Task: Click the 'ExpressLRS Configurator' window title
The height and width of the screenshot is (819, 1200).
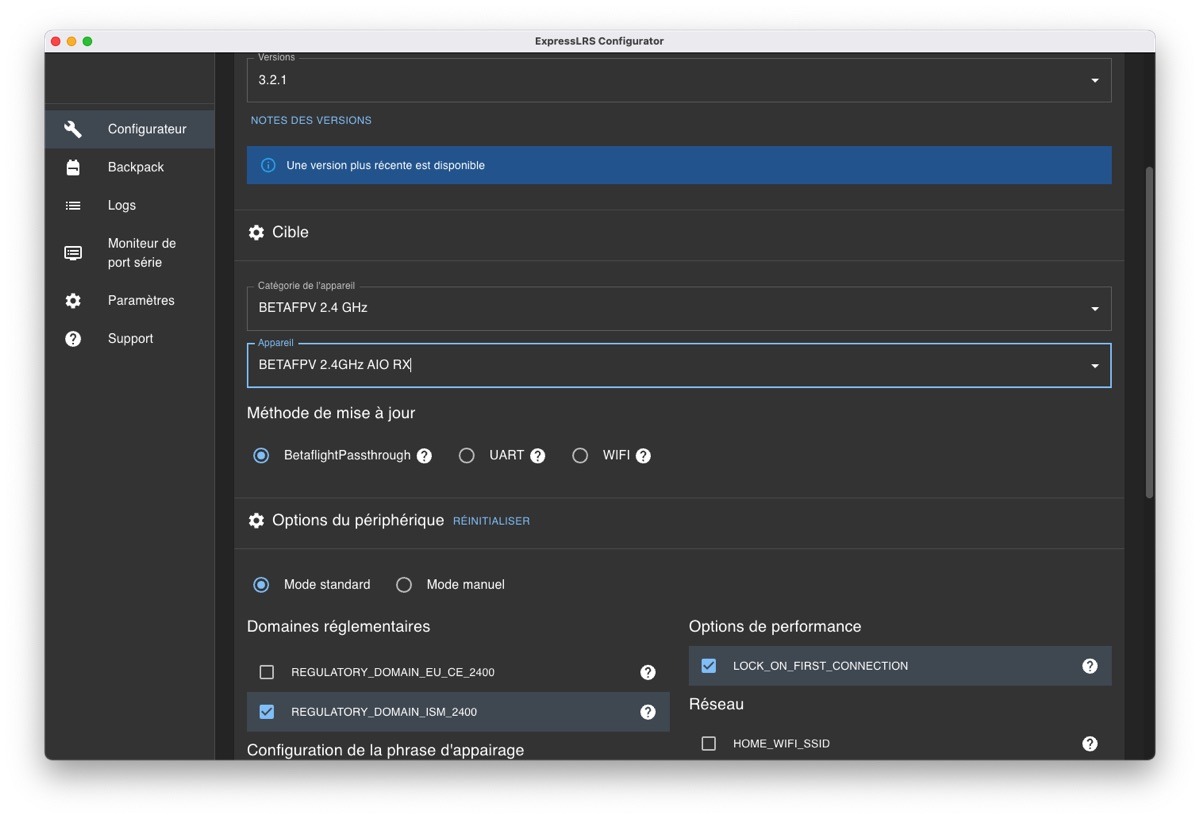Action: [x=599, y=41]
